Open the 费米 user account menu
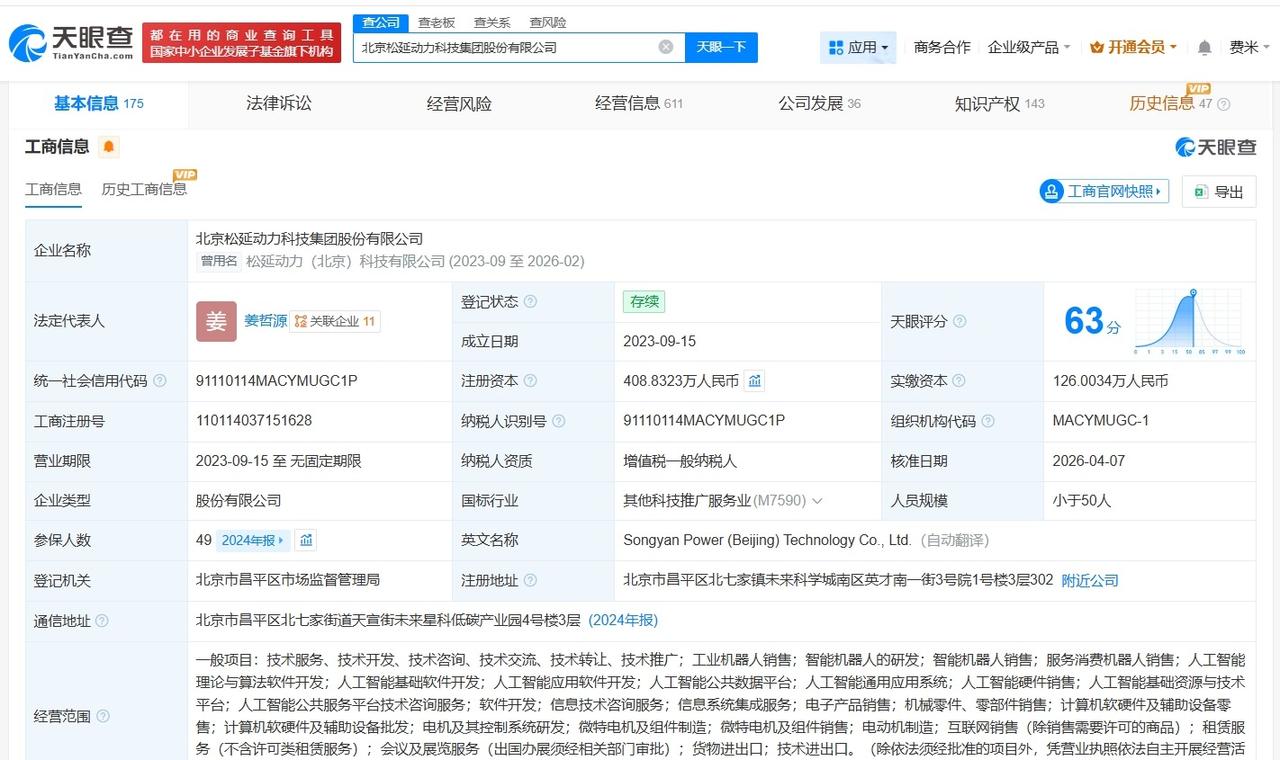Viewport: 1280px width, 760px height. pyautogui.click(x=1249, y=47)
